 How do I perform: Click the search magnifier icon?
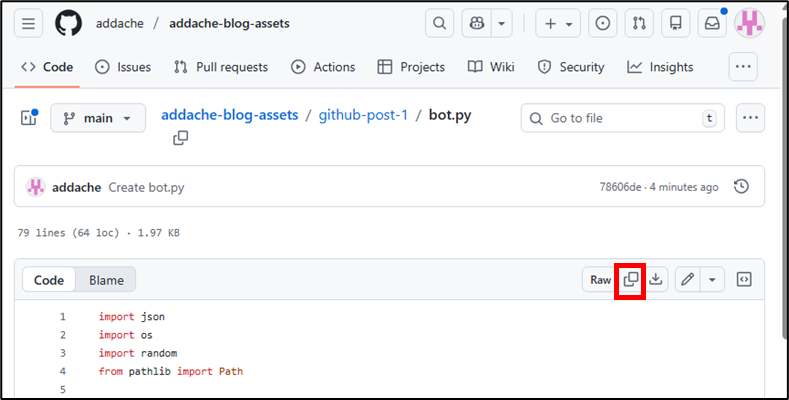click(438, 23)
